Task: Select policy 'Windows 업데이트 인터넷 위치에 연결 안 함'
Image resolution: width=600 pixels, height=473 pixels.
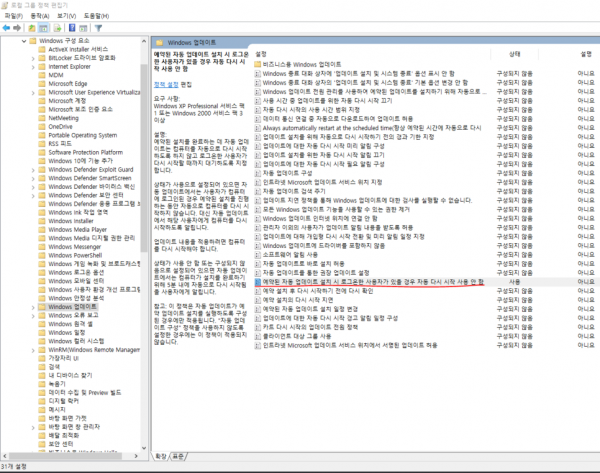Action: point(320,218)
